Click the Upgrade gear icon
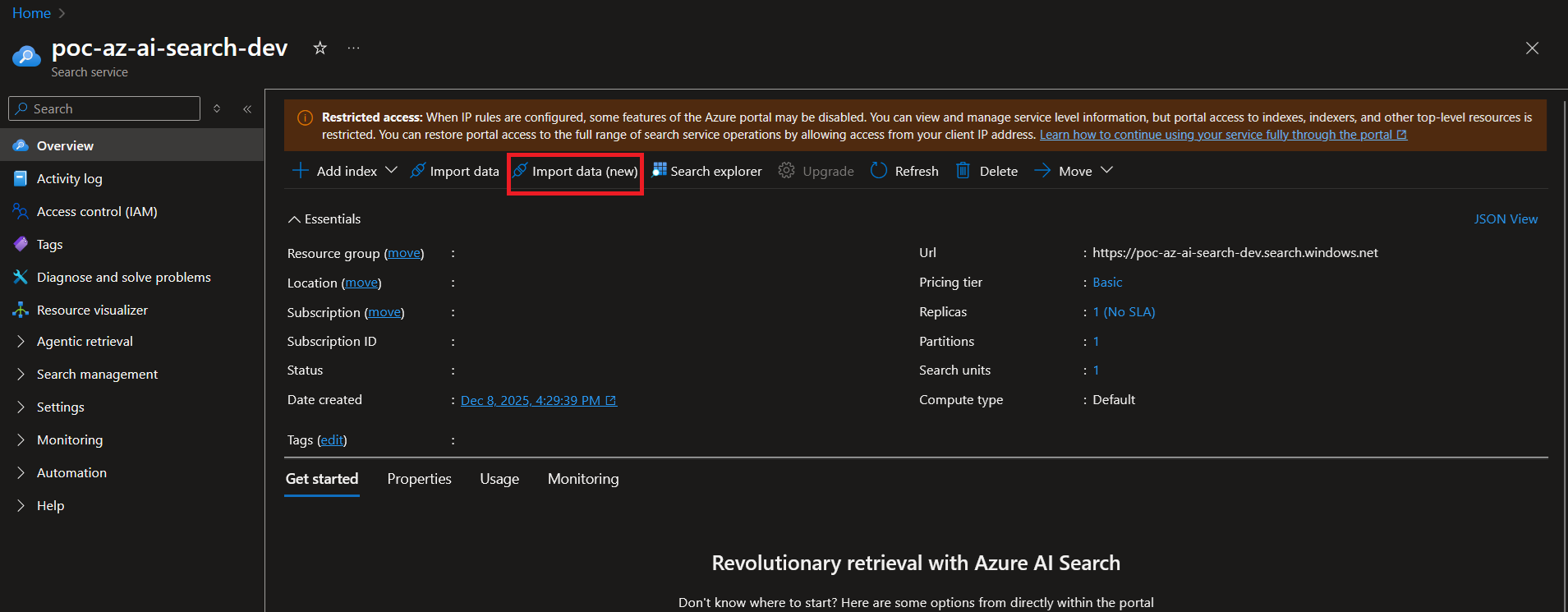The height and width of the screenshot is (612, 1568). point(786,170)
